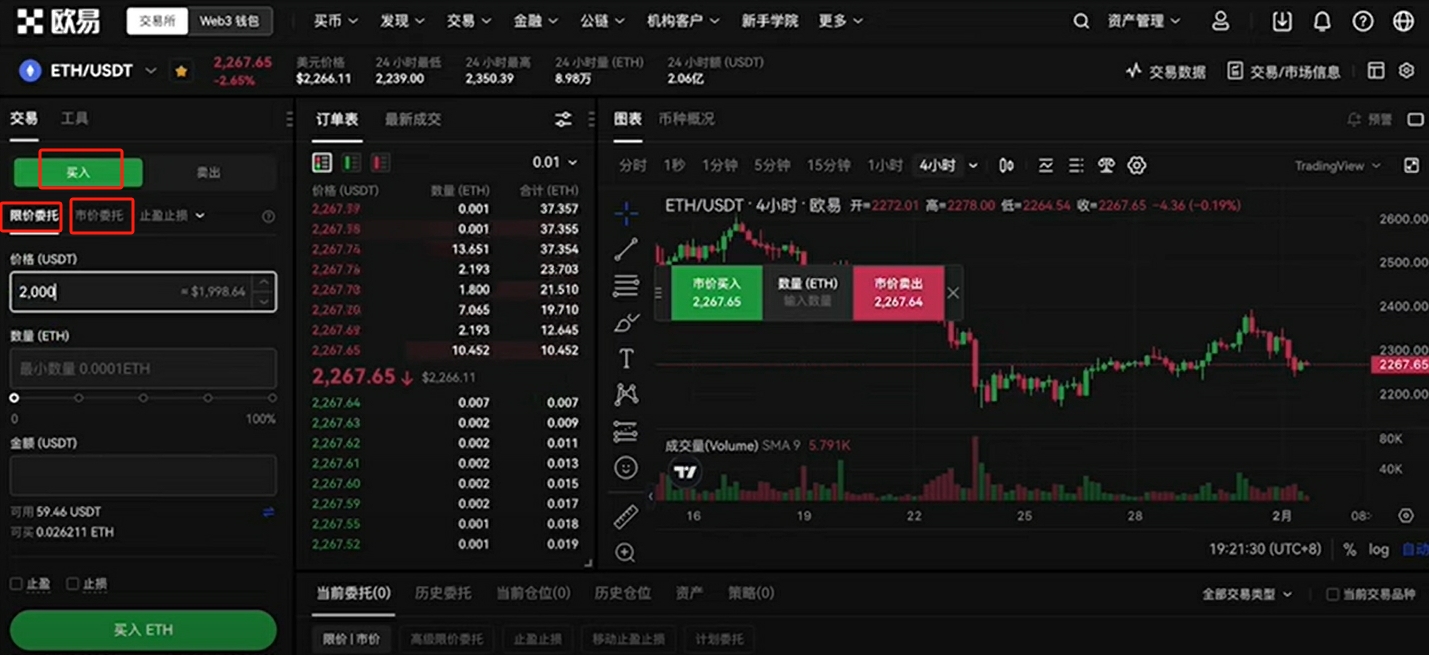Viewport: 1429px width, 655px height.
Task: Open the language globe icon
Action: pos(1403,21)
